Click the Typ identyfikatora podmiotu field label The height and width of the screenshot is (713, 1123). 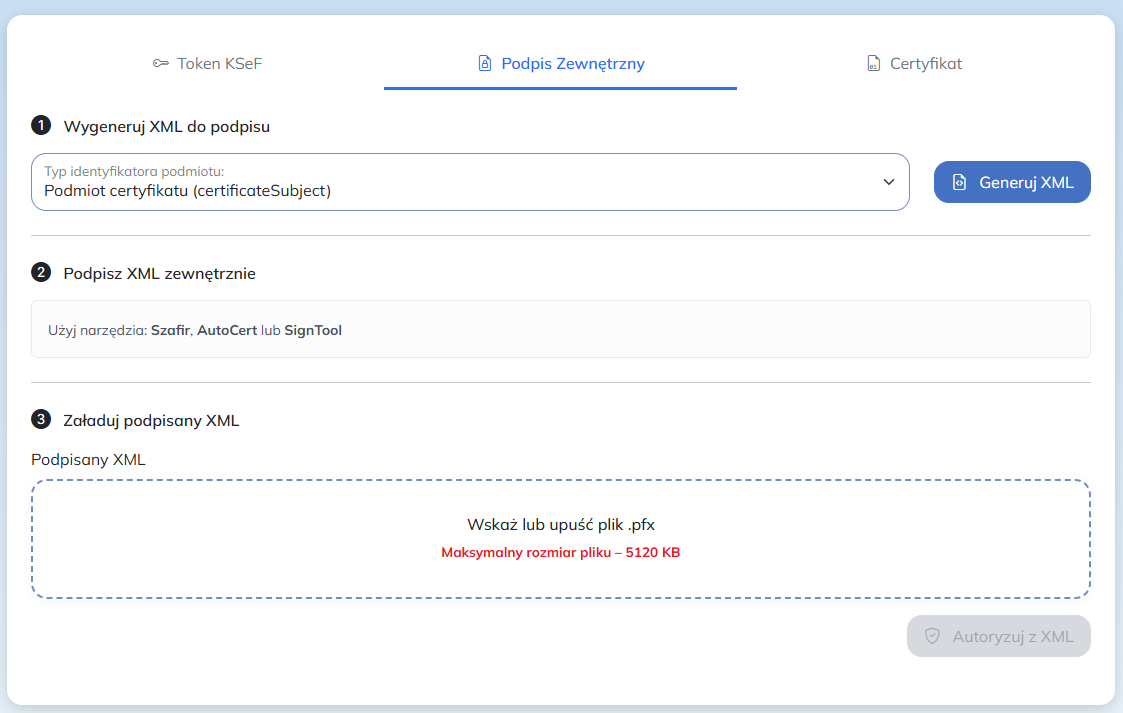(134, 171)
